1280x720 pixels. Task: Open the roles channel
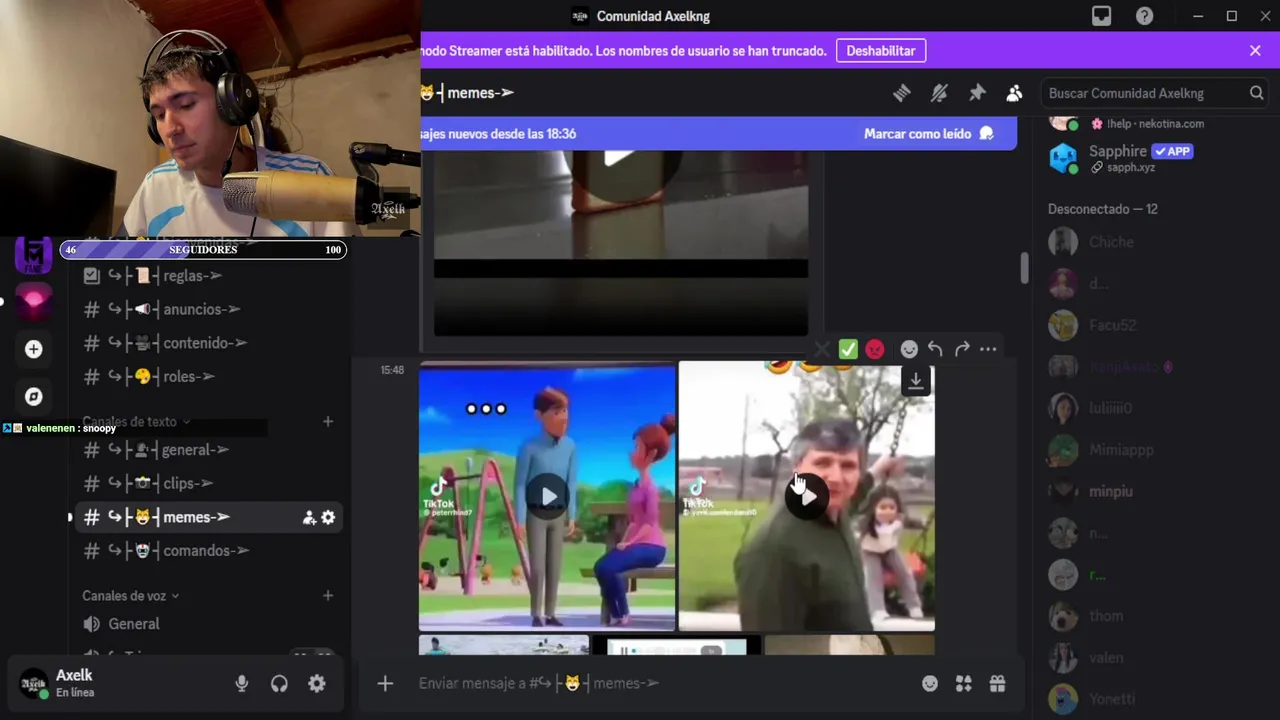tap(210, 377)
